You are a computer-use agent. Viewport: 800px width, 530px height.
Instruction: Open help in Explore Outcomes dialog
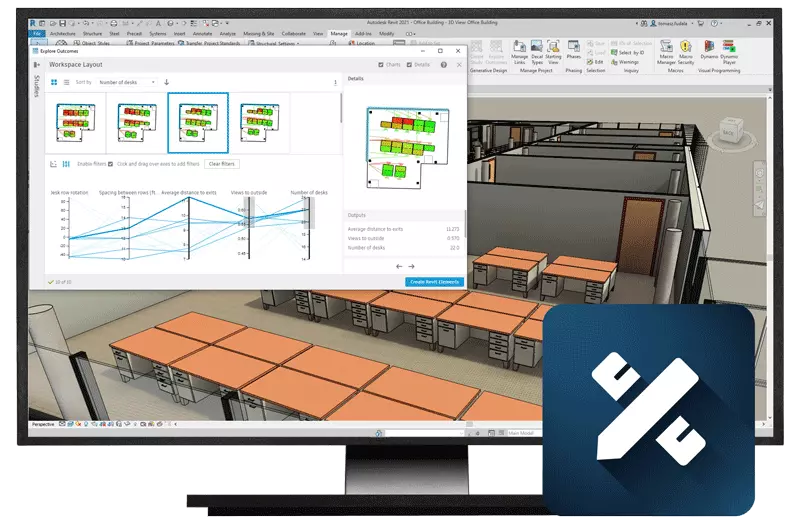click(x=444, y=65)
